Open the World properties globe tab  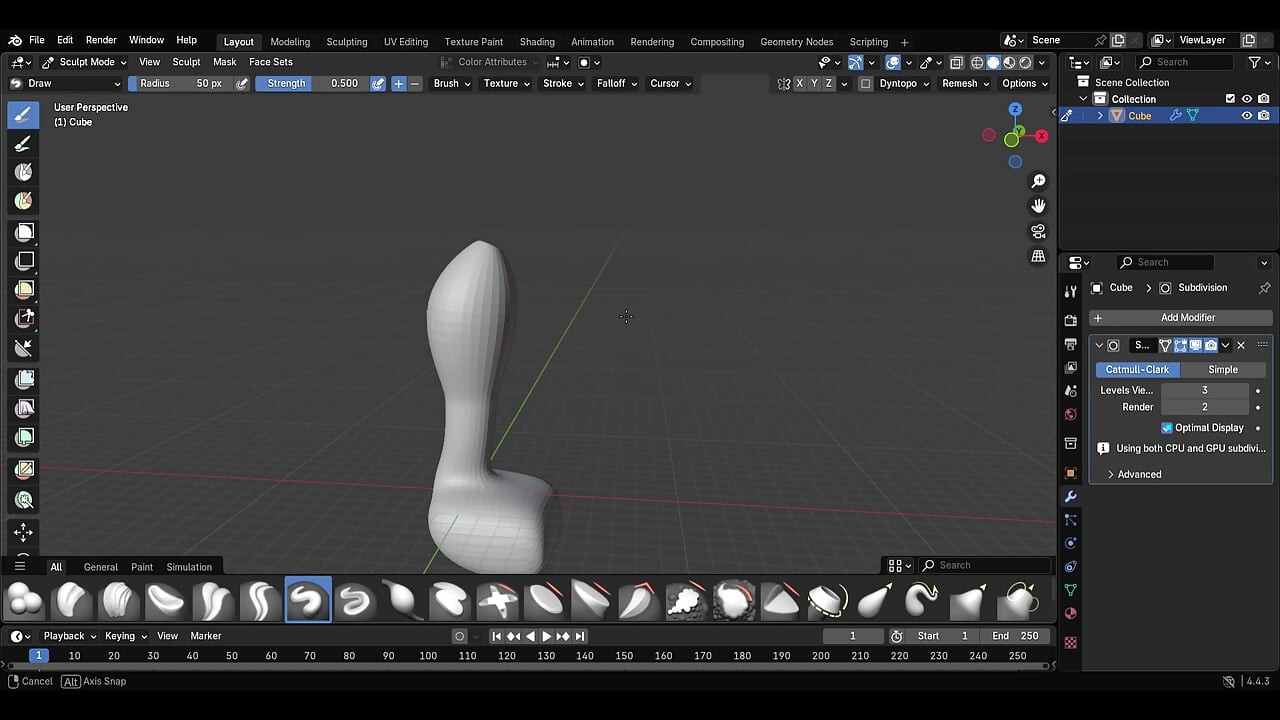tap(1070, 414)
